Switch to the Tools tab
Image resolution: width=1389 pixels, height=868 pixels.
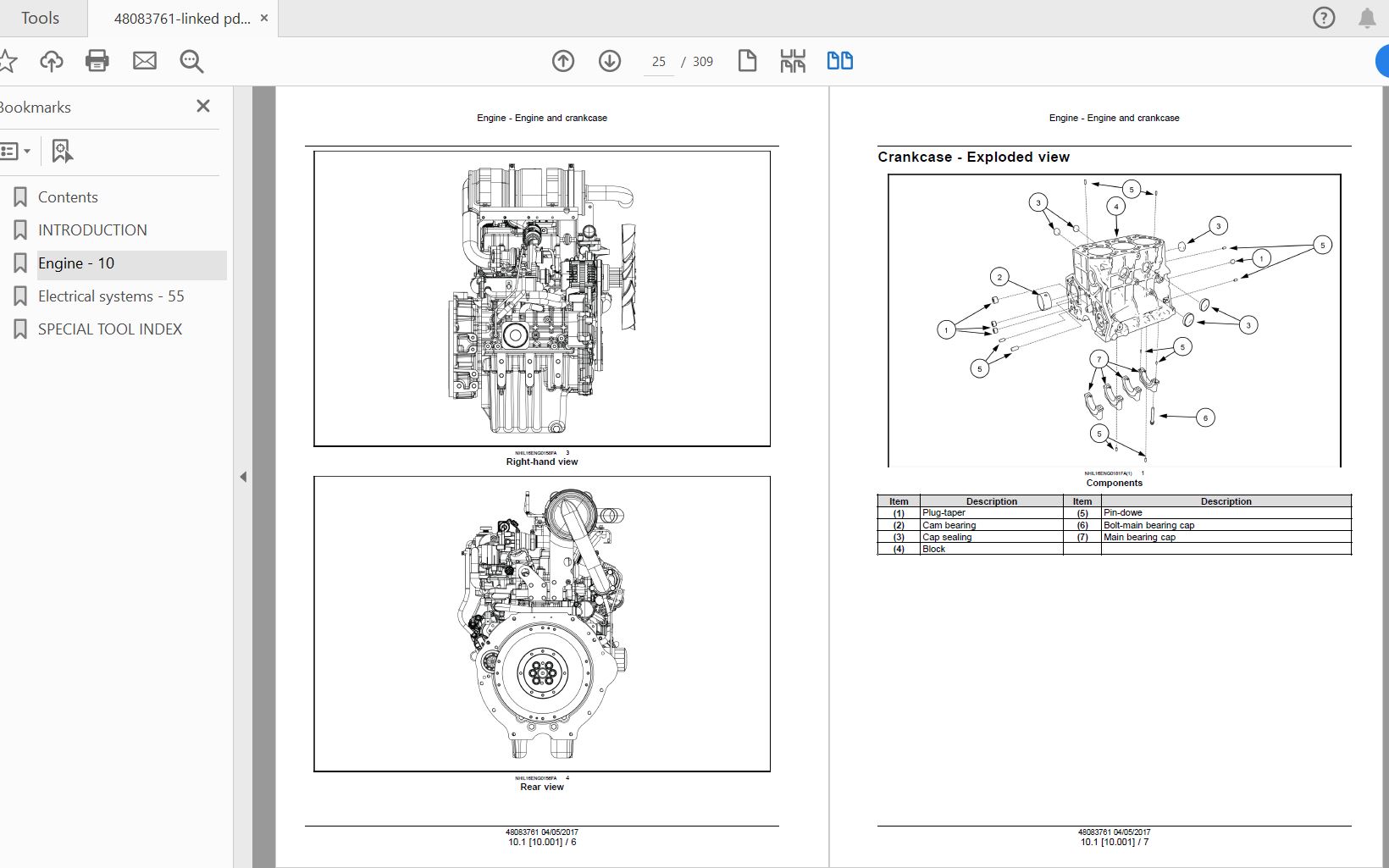point(40,18)
